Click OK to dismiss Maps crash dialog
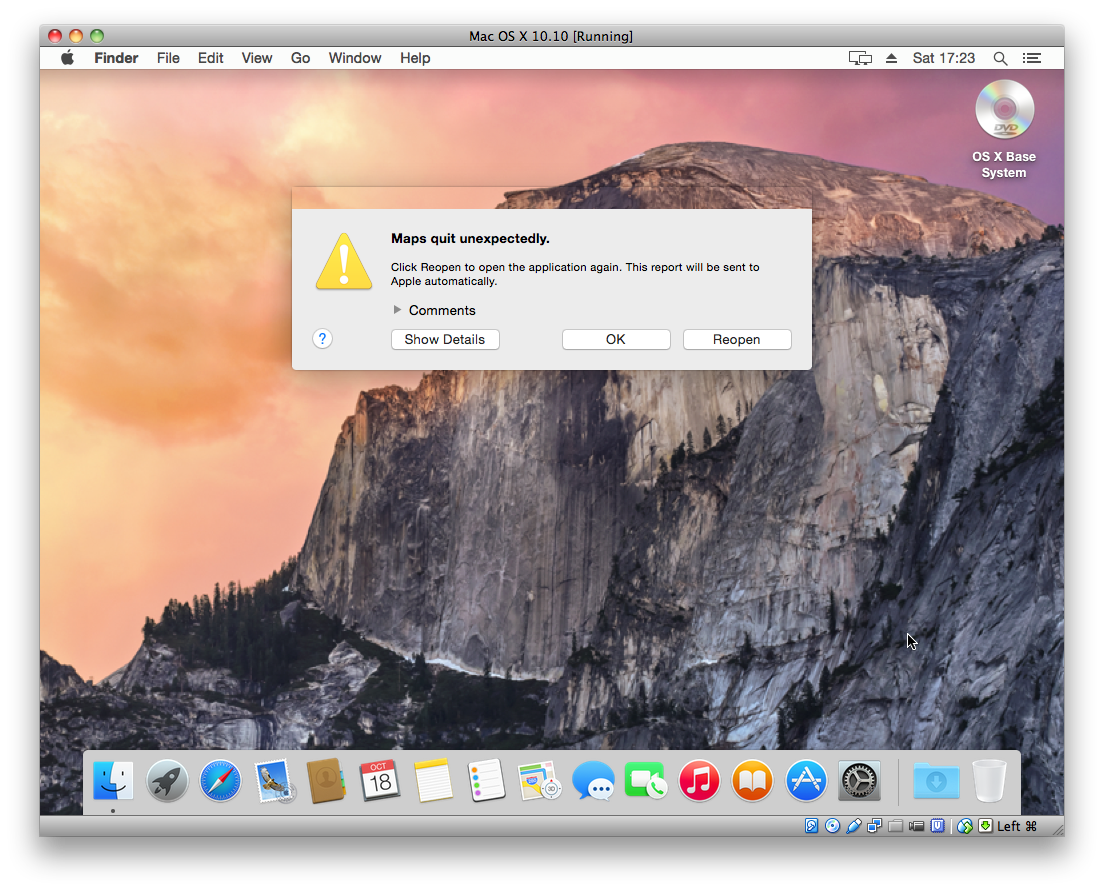Image resolution: width=1104 pixels, height=891 pixels. pyautogui.click(x=616, y=339)
